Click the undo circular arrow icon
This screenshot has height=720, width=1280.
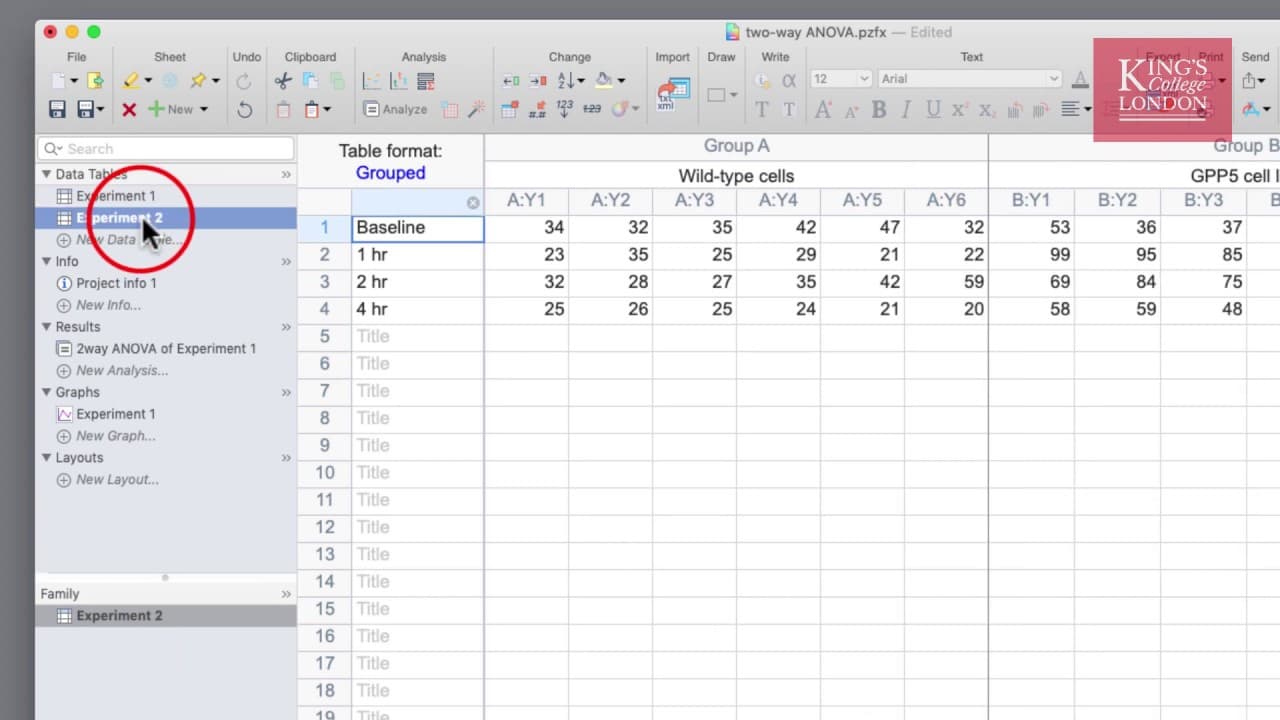(245, 109)
